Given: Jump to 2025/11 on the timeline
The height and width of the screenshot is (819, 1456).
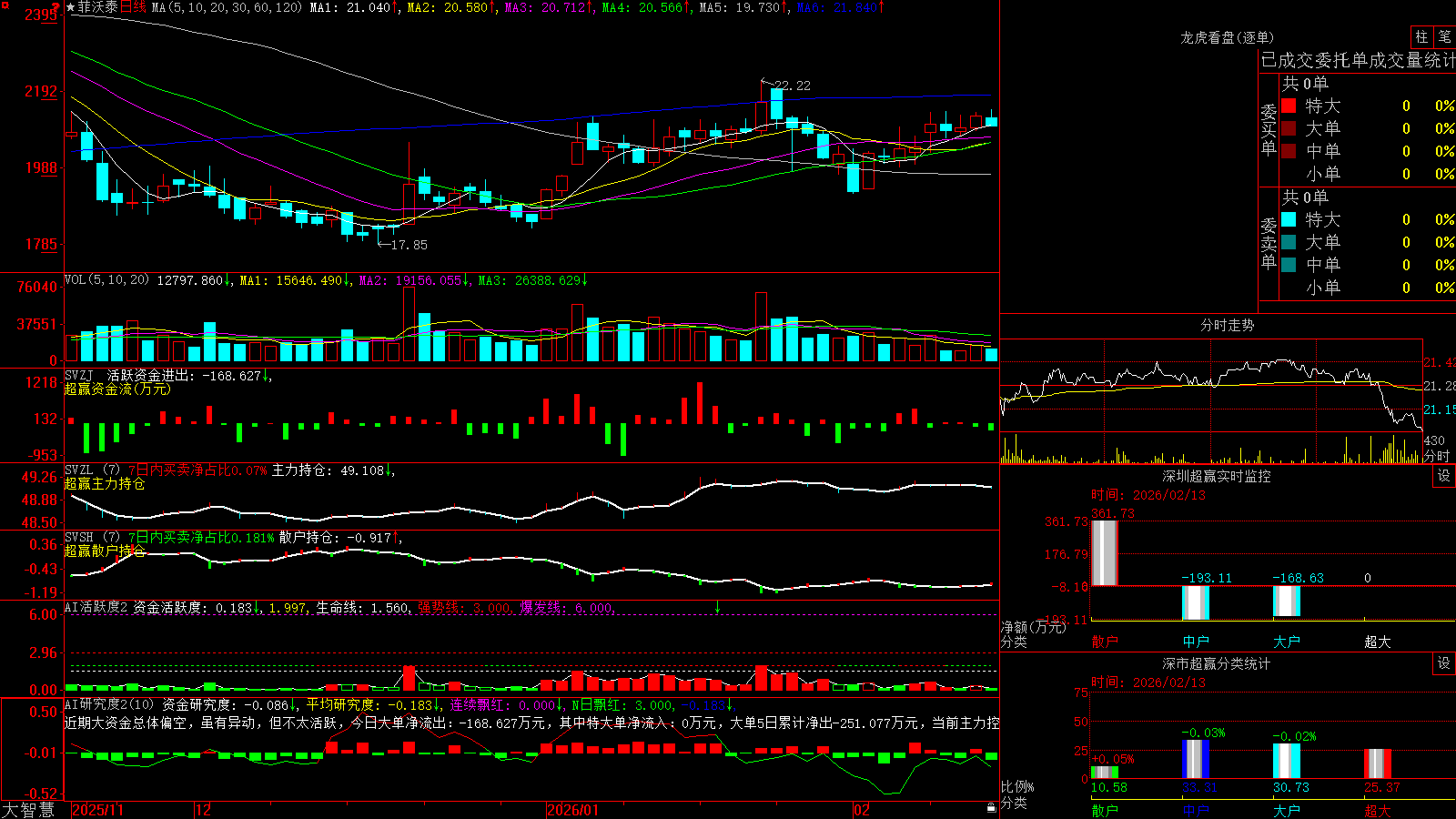Looking at the screenshot, I should coord(97,810).
